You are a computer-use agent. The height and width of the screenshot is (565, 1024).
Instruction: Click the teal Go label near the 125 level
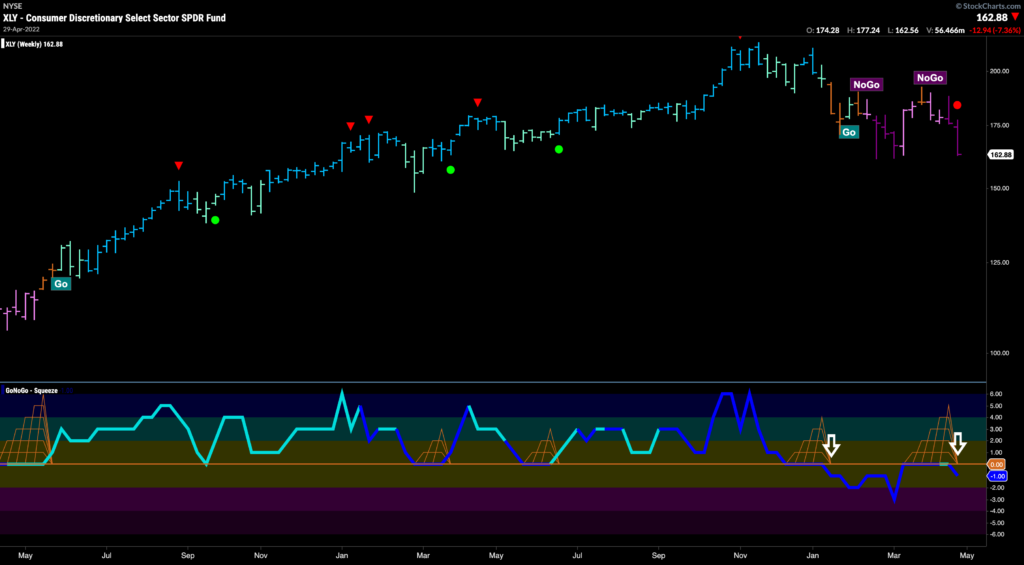[x=61, y=284]
